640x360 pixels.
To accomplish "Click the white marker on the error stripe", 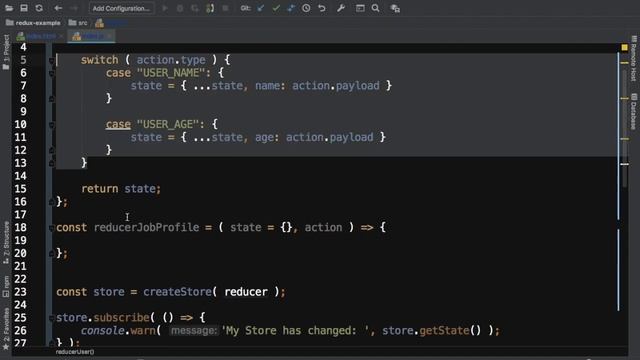I will (x=624, y=164).
